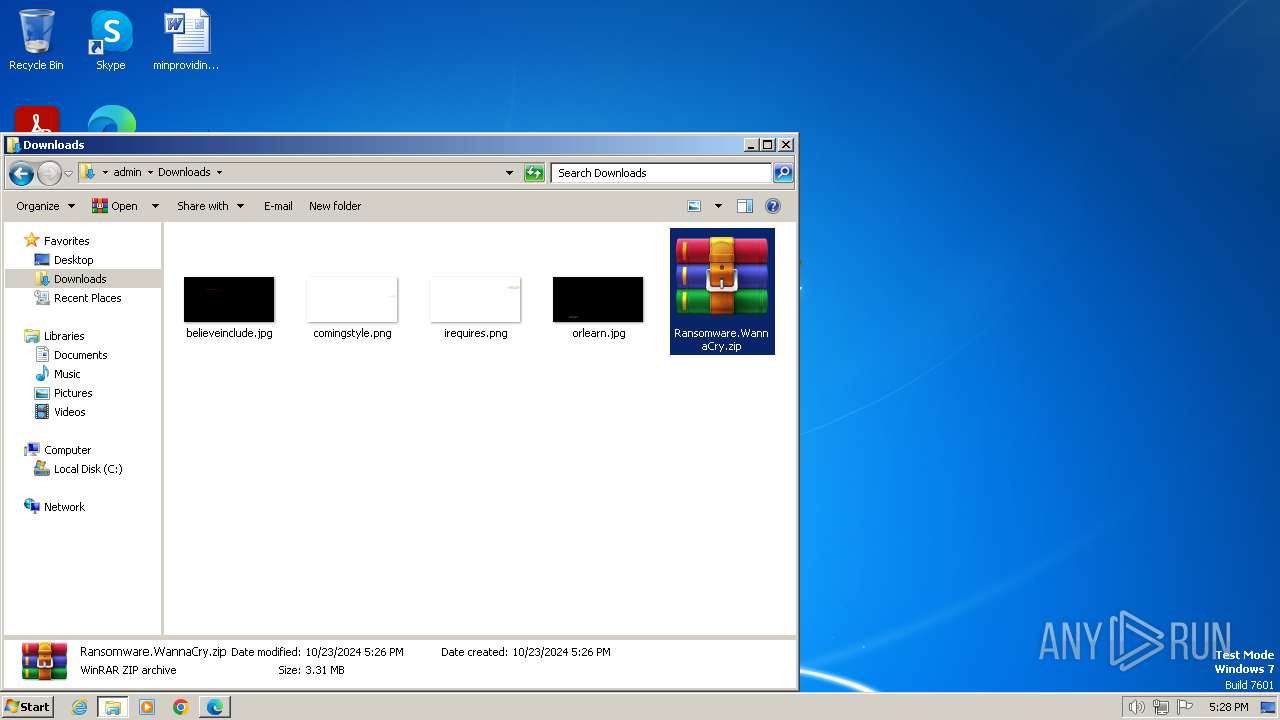
Task: Expand the address bar history dropdown
Action: point(510,173)
